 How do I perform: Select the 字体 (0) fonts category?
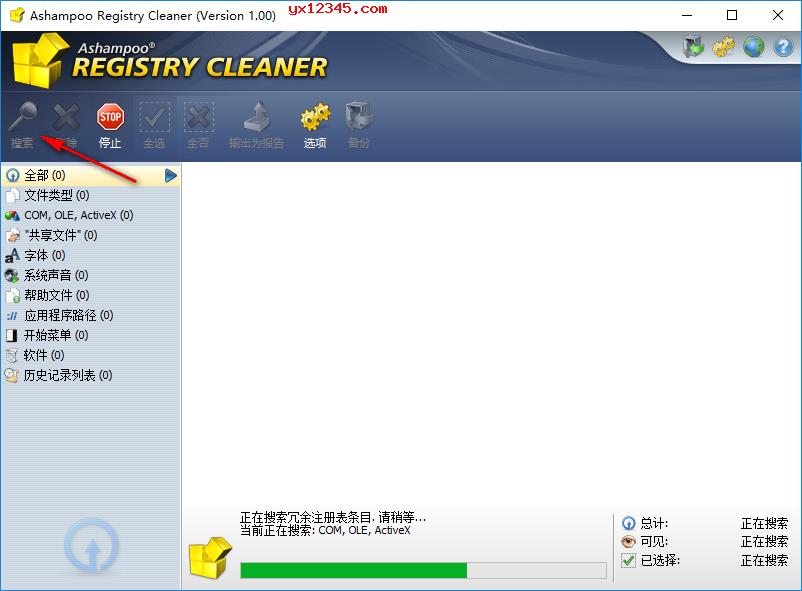point(90,255)
